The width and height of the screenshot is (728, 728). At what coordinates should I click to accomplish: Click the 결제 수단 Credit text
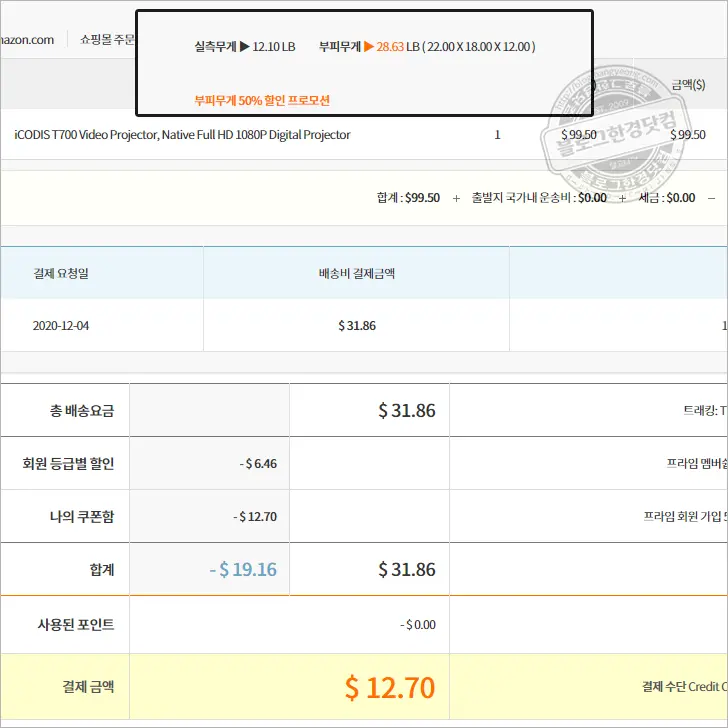(684, 686)
